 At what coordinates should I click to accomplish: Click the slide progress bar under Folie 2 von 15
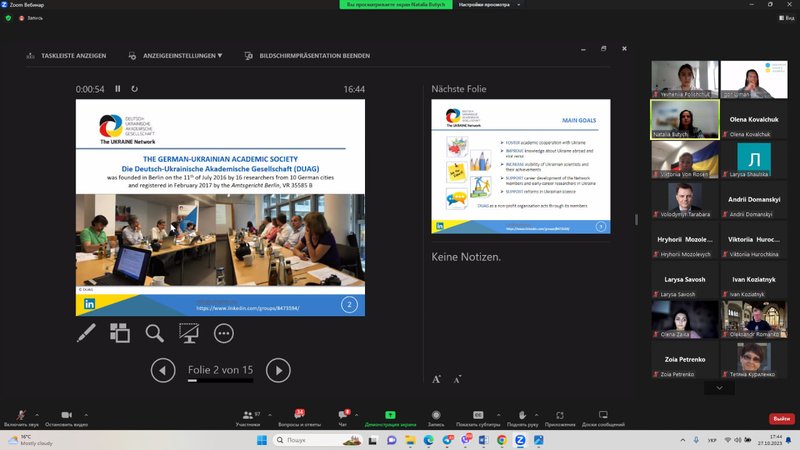tap(220, 380)
